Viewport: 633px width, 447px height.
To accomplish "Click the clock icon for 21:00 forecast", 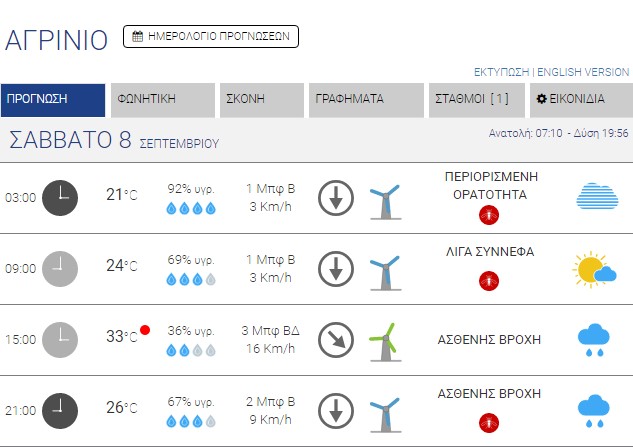I will pyautogui.click(x=61, y=410).
